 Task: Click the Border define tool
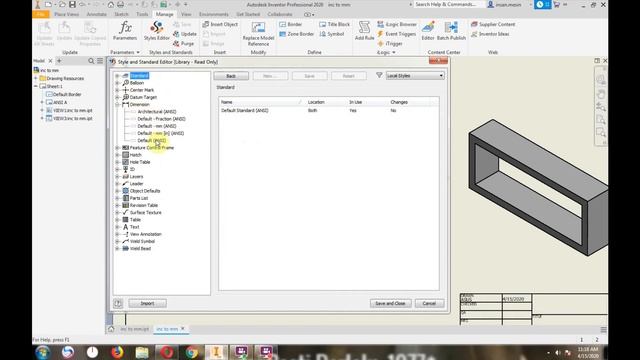[291, 24]
